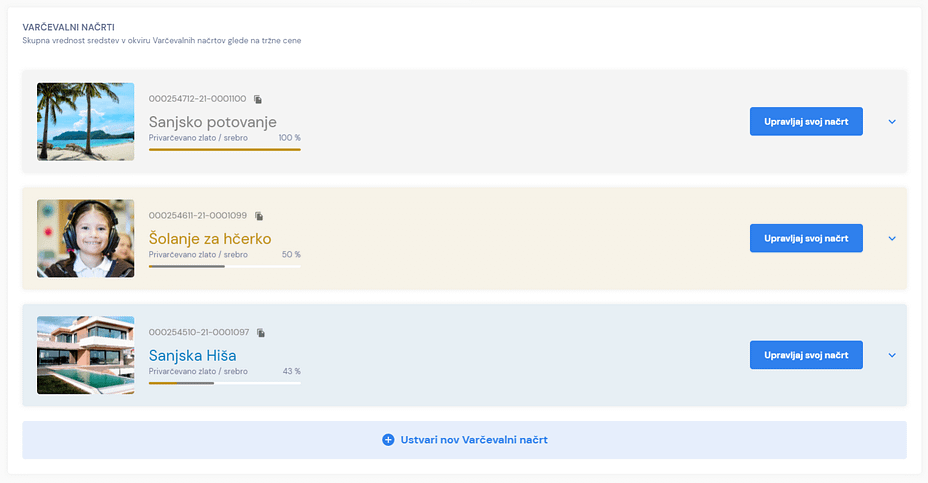
Task: Open the girl with headphones thumbnail
Action: pyautogui.click(x=86, y=238)
